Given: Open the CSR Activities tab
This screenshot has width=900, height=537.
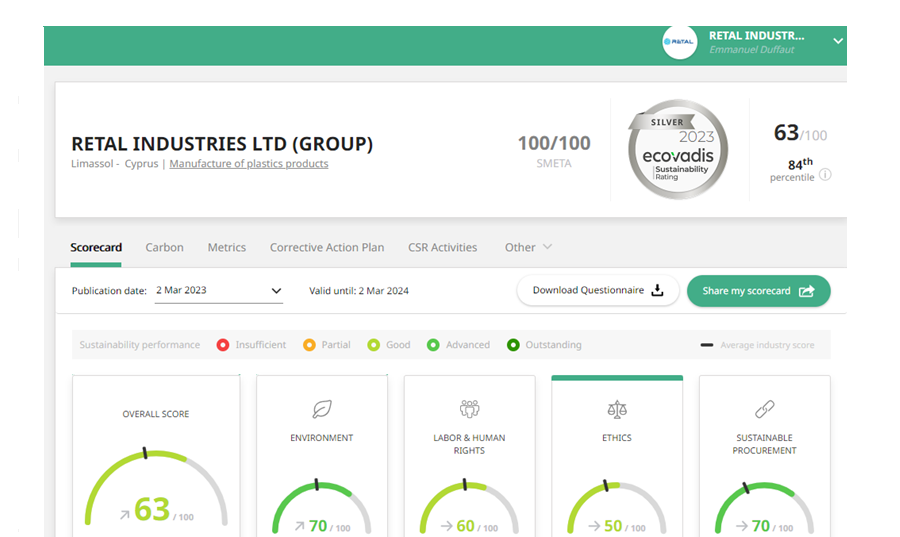Looking at the screenshot, I should pyautogui.click(x=443, y=247).
